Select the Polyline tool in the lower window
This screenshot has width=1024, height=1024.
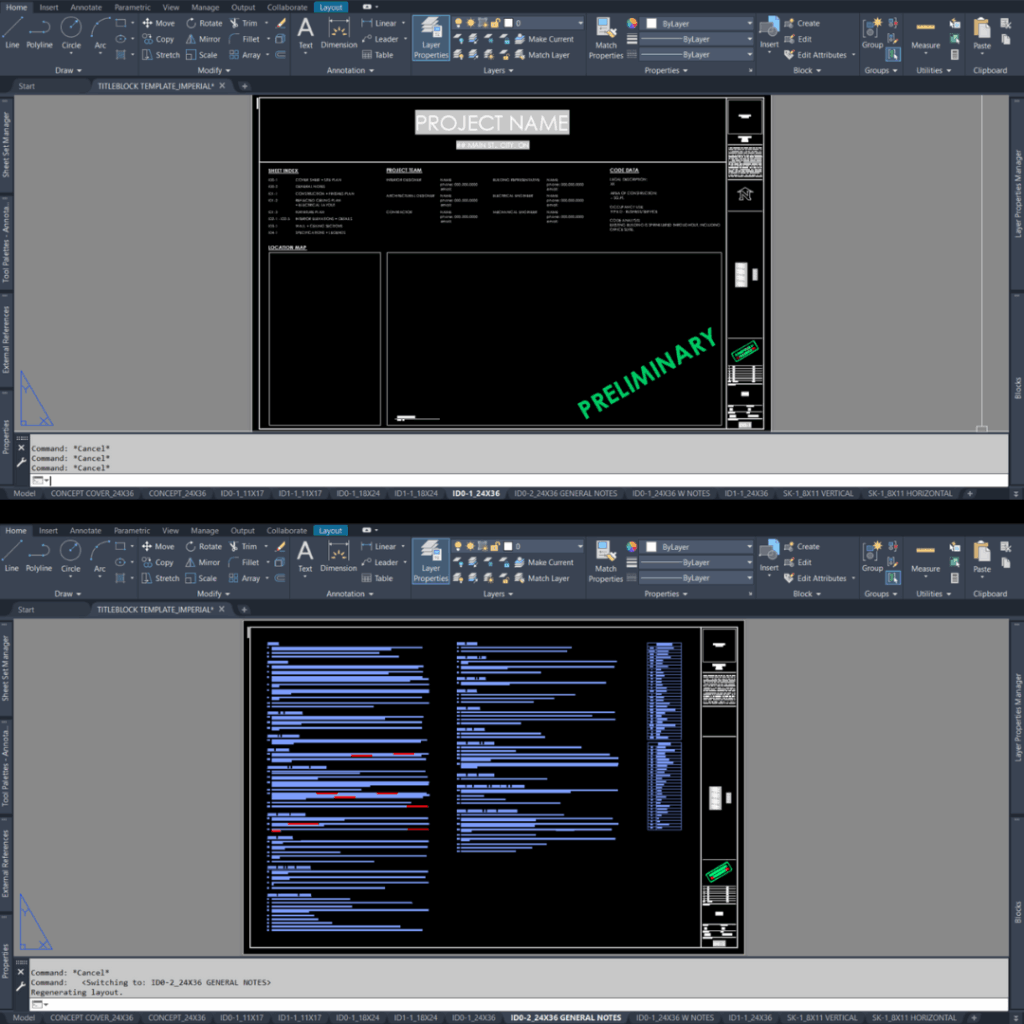(39, 555)
